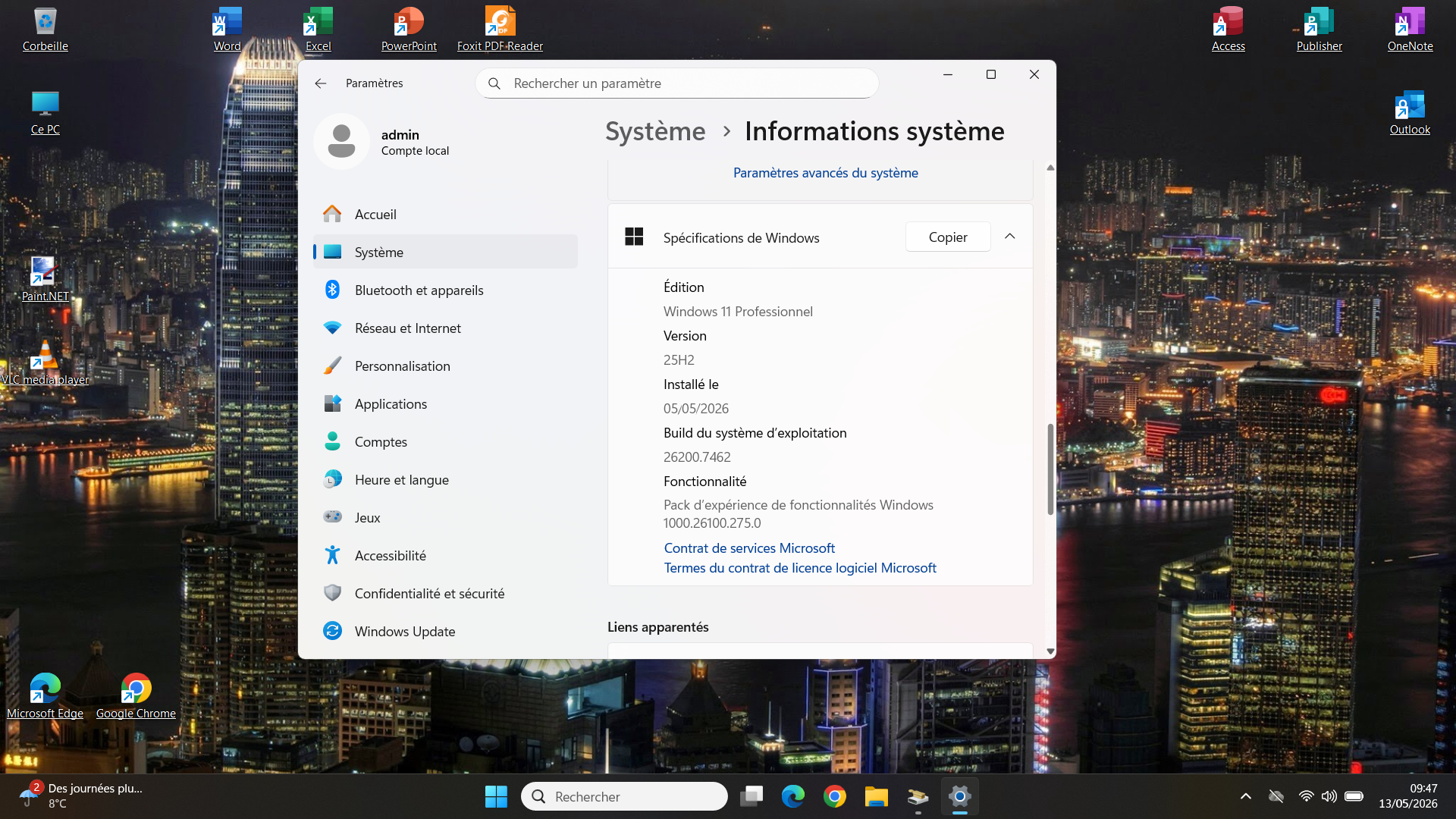Viewport: 1456px width, 819px height.
Task: Click the settings page vertical scrollbar thumb
Action: point(1050,469)
